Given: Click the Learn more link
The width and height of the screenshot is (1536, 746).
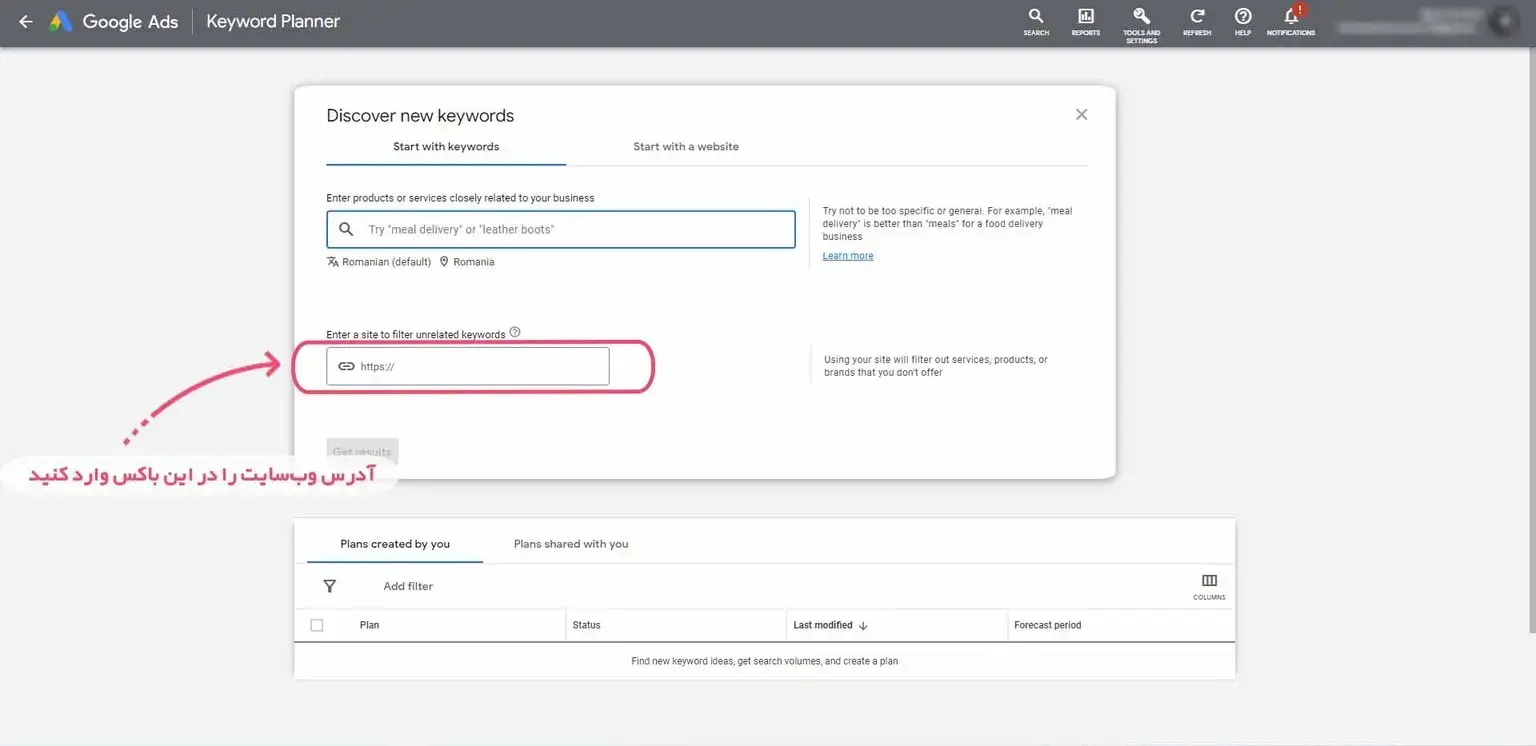Looking at the screenshot, I should [848, 256].
